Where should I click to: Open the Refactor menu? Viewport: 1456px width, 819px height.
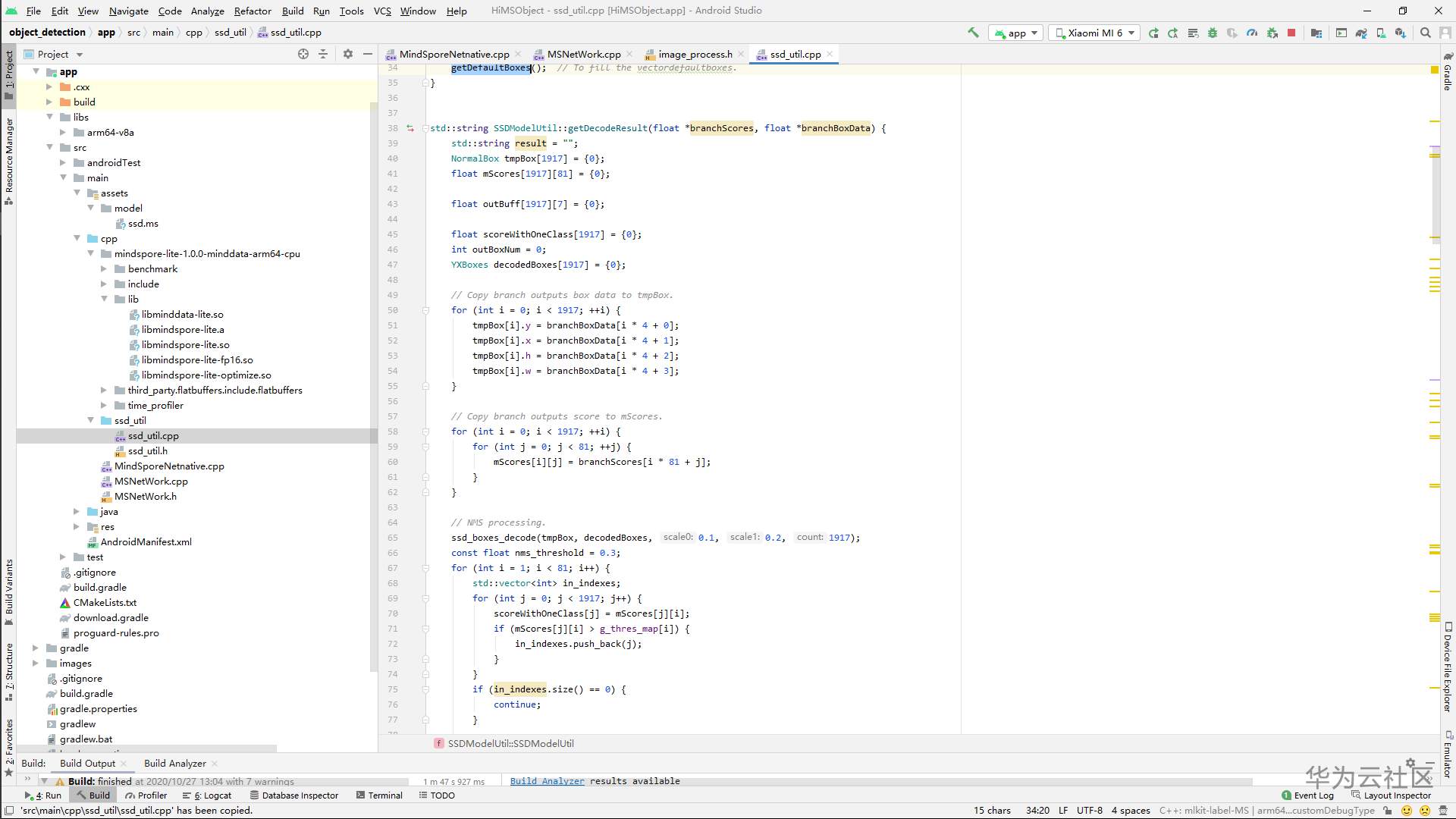(x=253, y=11)
